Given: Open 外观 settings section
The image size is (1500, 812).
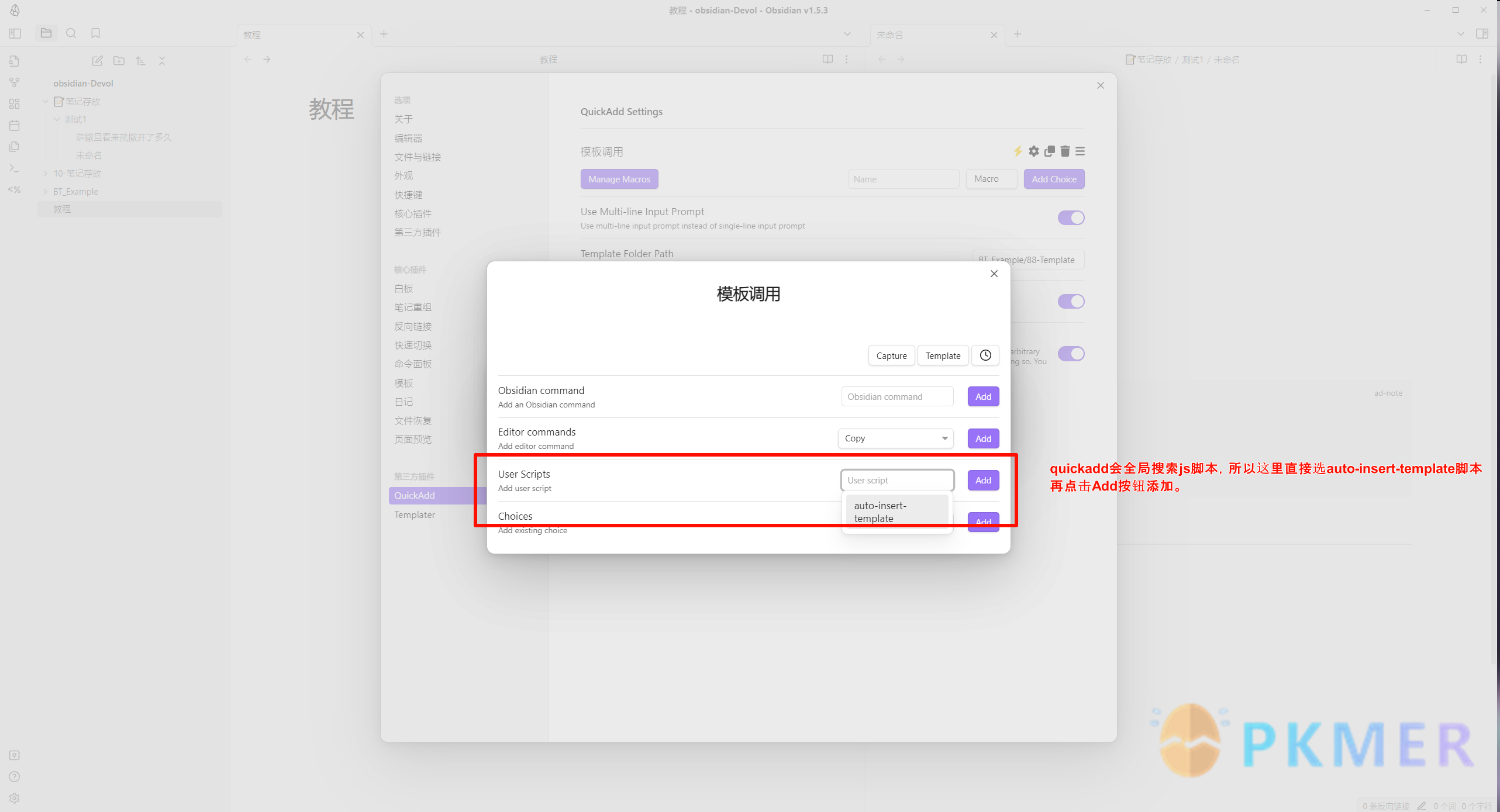Looking at the screenshot, I should (x=404, y=176).
